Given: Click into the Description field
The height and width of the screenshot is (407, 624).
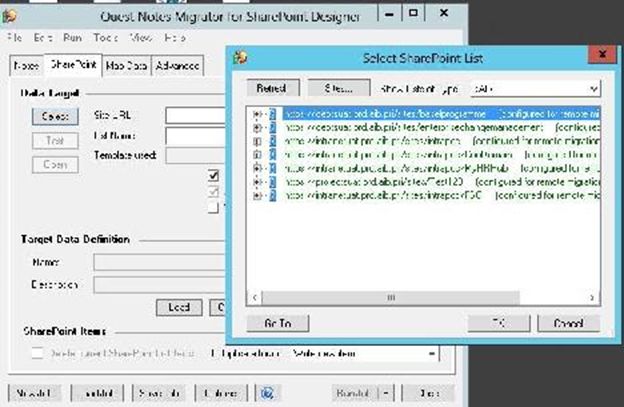Looking at the screenshot, I should tap(160, 285).
